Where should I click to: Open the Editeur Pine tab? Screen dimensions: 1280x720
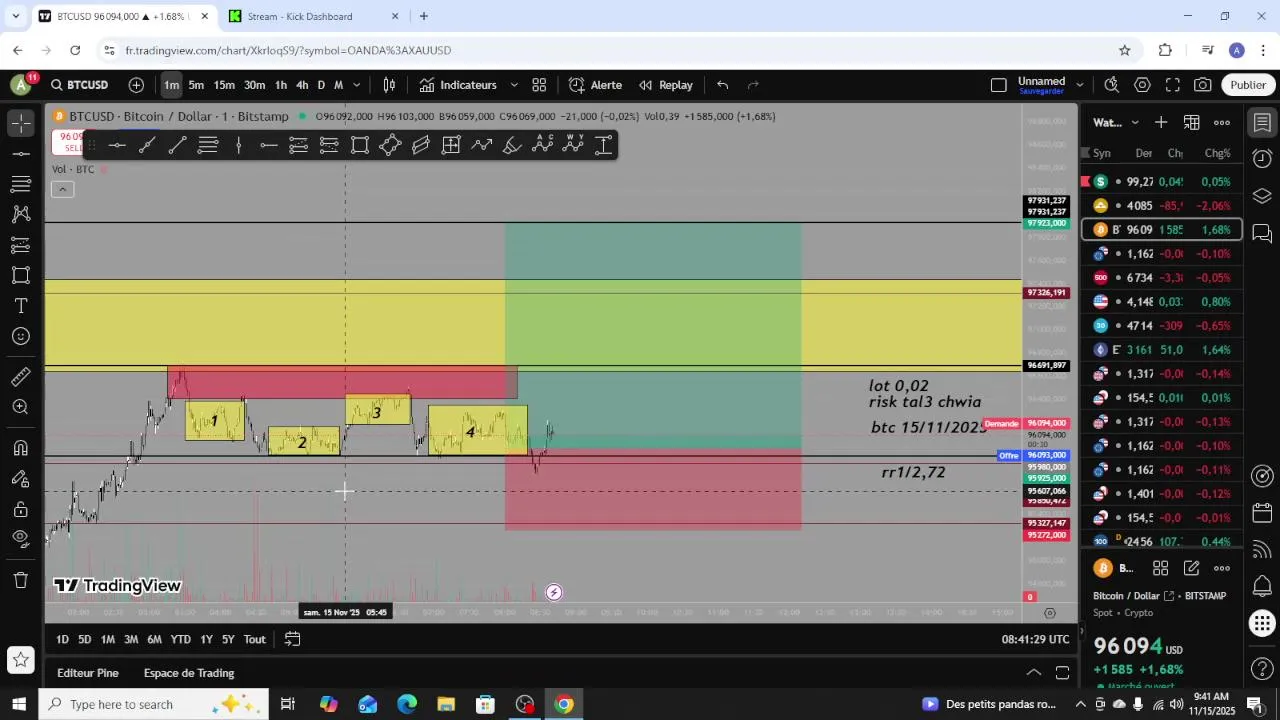coord(88,673)
